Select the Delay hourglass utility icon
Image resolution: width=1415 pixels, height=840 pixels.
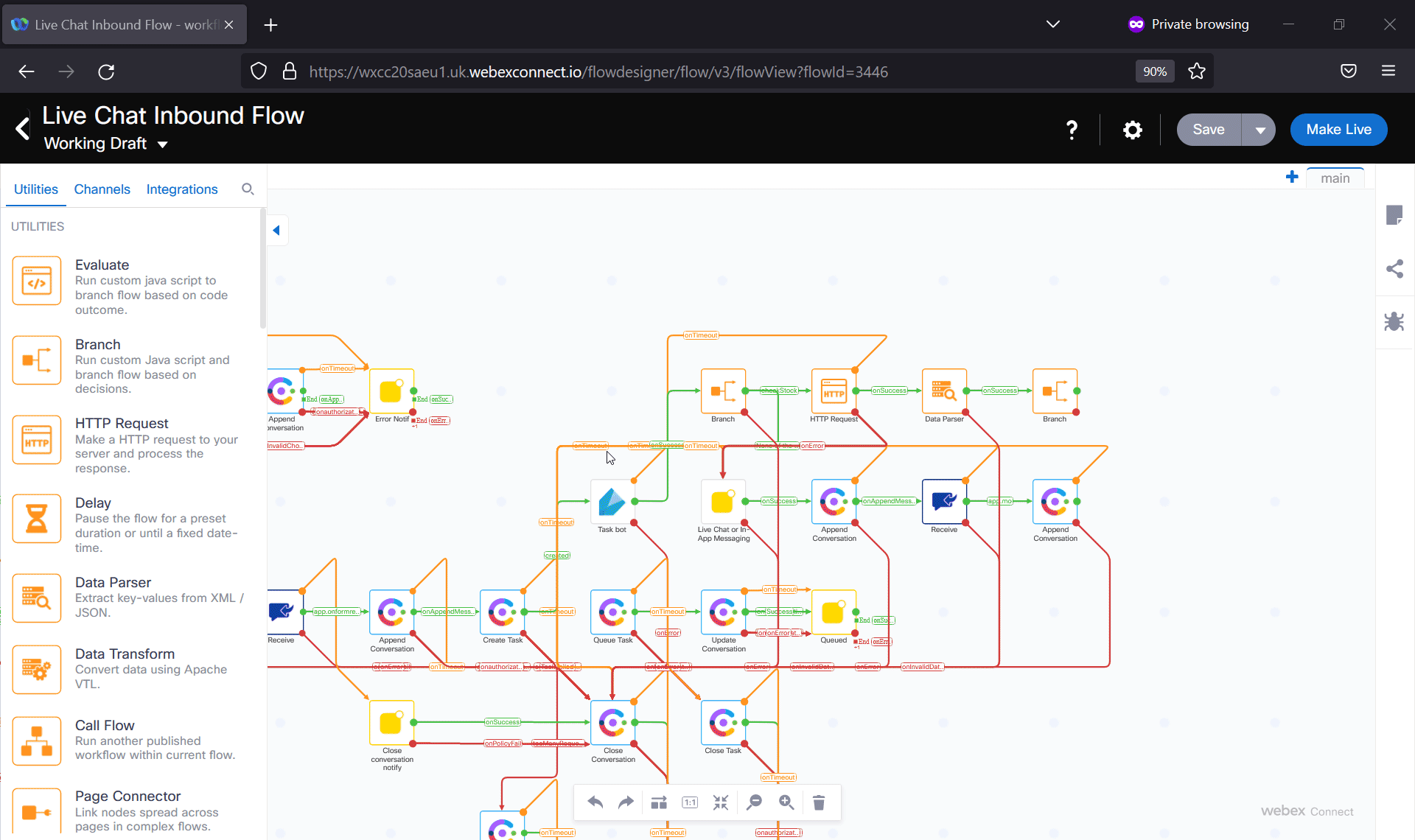(x=36, y=519)
